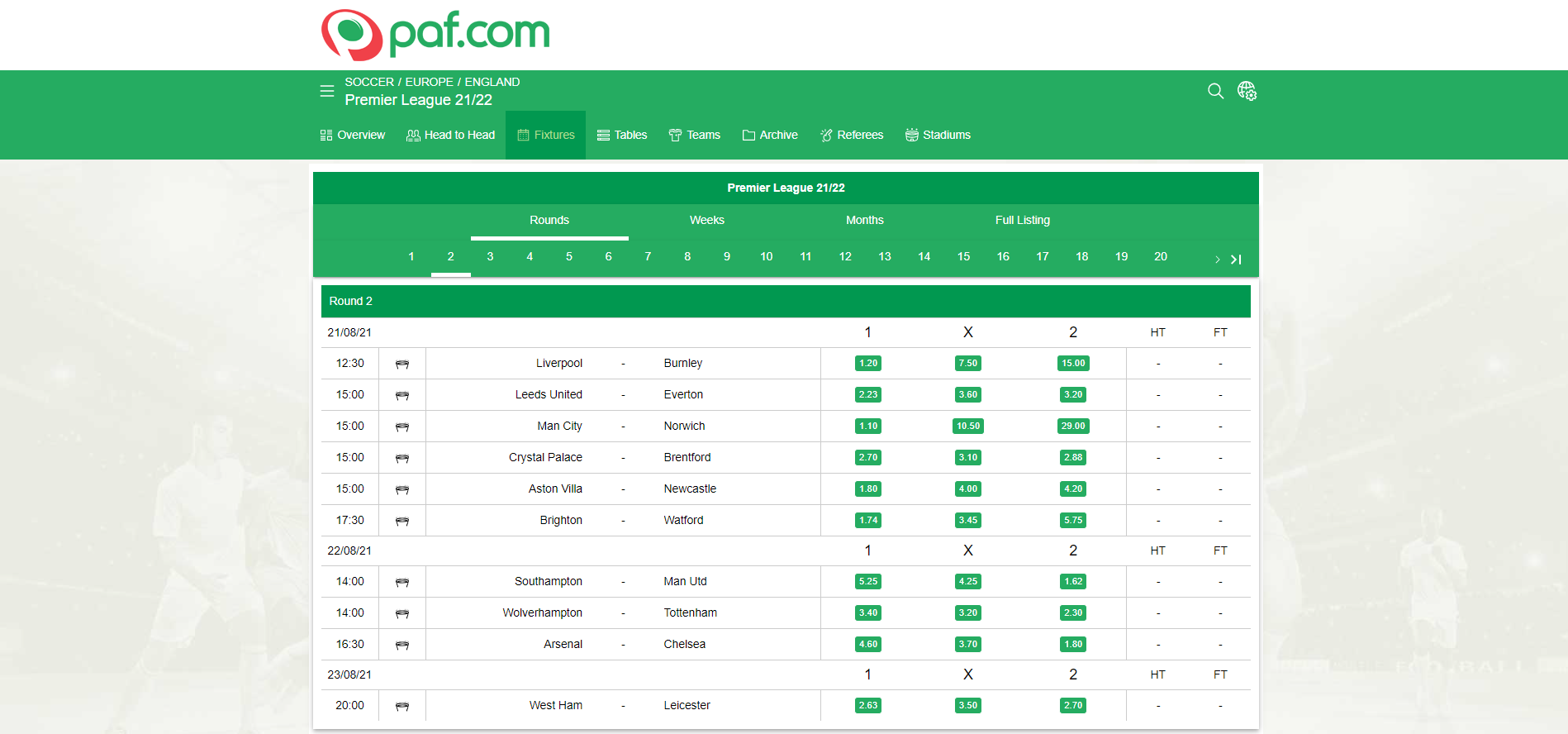Click the search magnifier icon
Viewport: 1568px width, 734px height.
[1215, 91]
